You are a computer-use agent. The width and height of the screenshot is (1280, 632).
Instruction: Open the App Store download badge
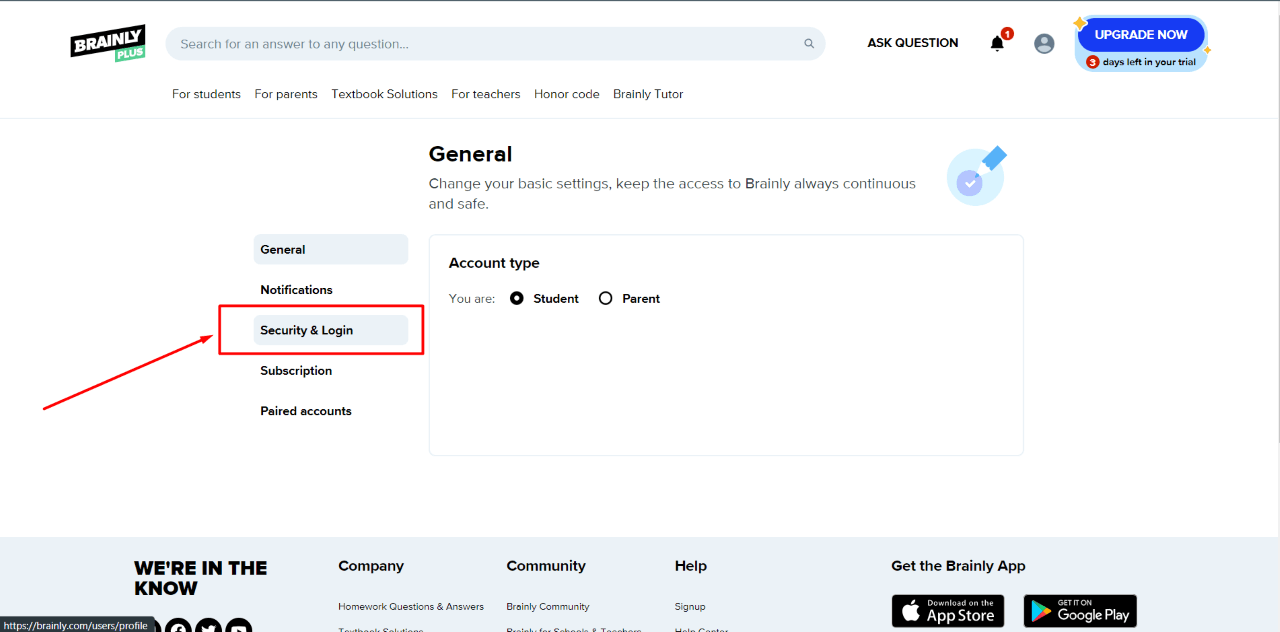coord(948,611)
